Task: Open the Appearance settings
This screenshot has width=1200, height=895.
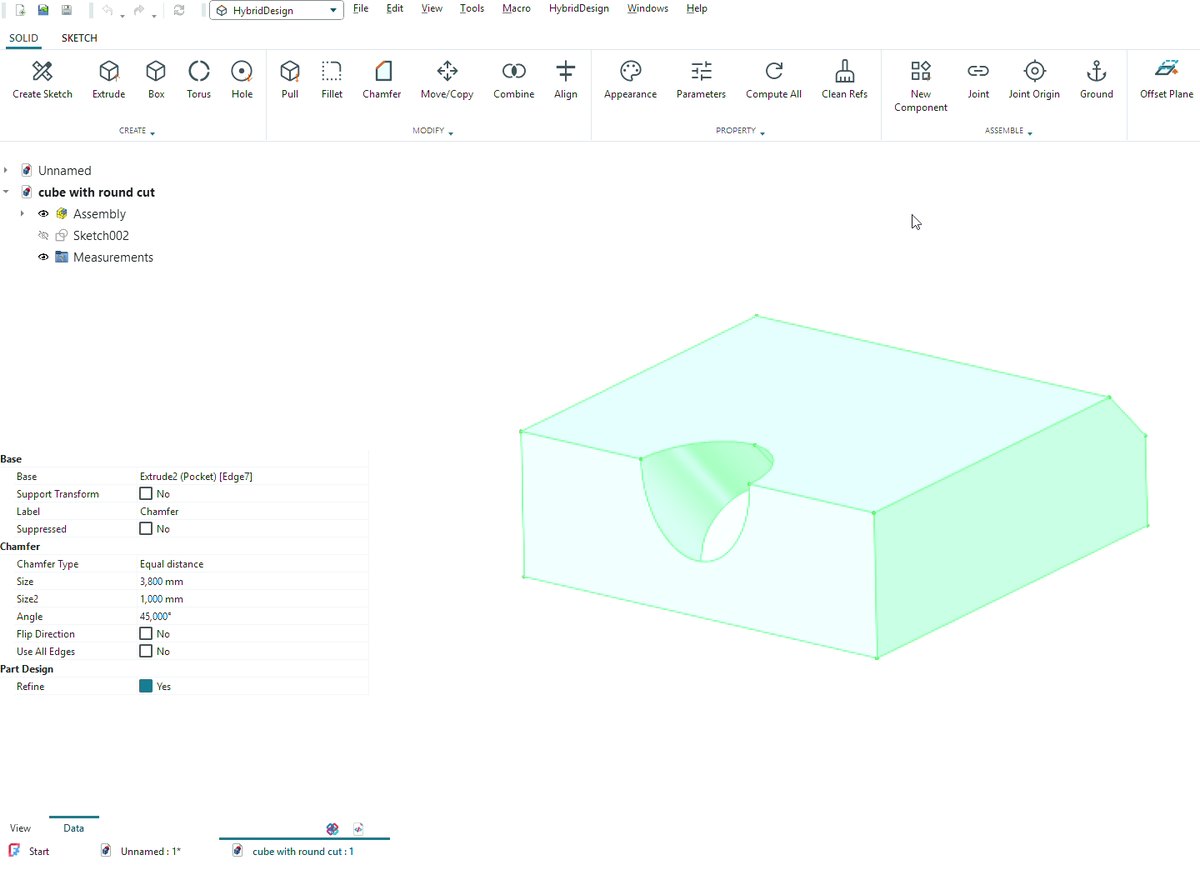Action: 630,80
